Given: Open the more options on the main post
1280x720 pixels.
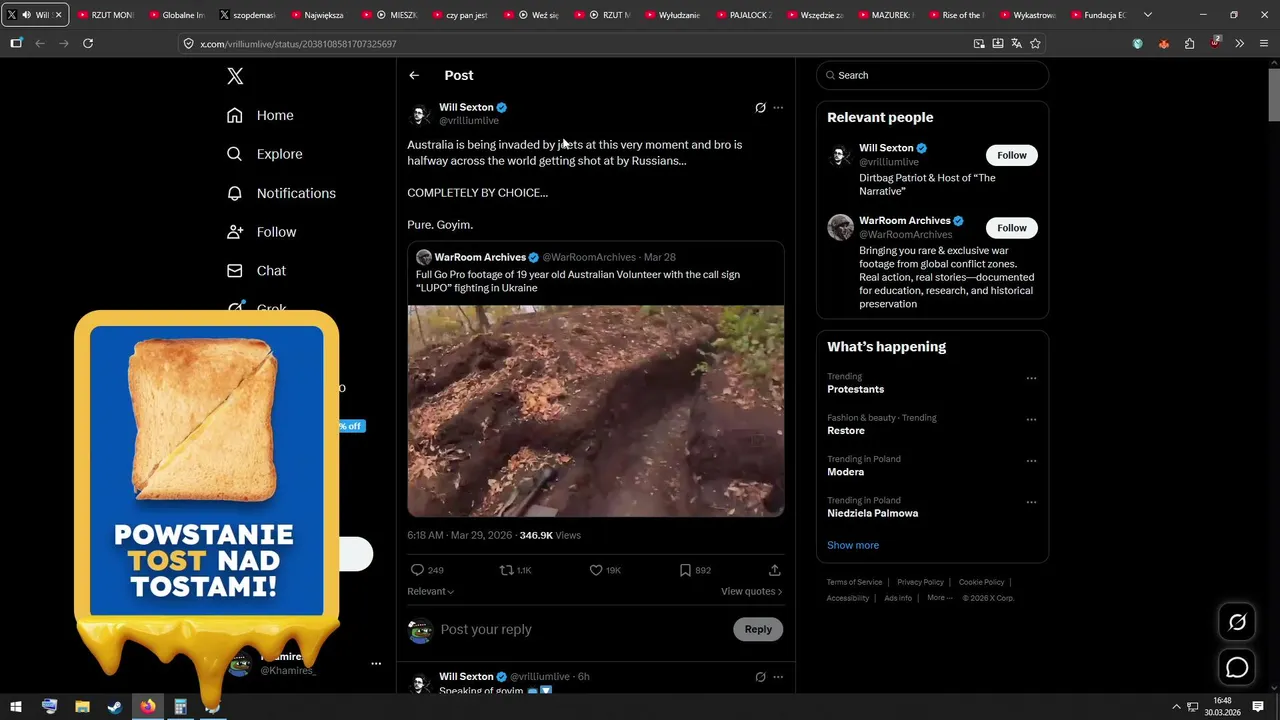Looking at the screenshot, I should (x=778, y=107).
